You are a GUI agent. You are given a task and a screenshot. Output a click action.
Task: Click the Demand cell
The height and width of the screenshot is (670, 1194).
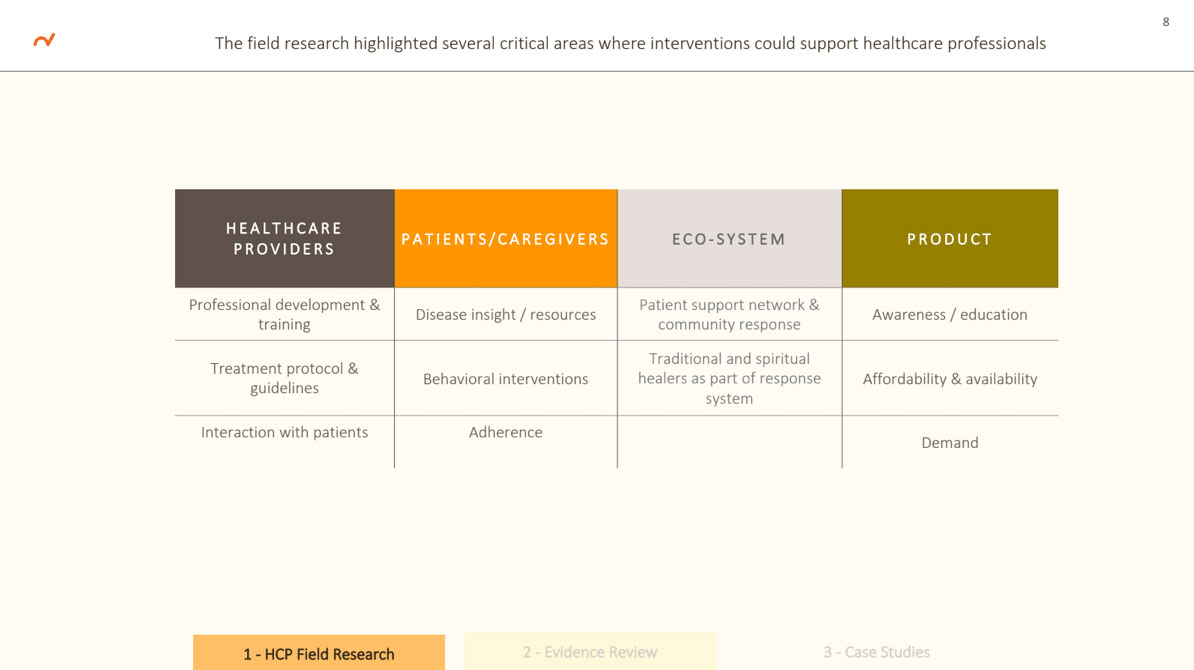pyautogui.click(x=950, y=442)
